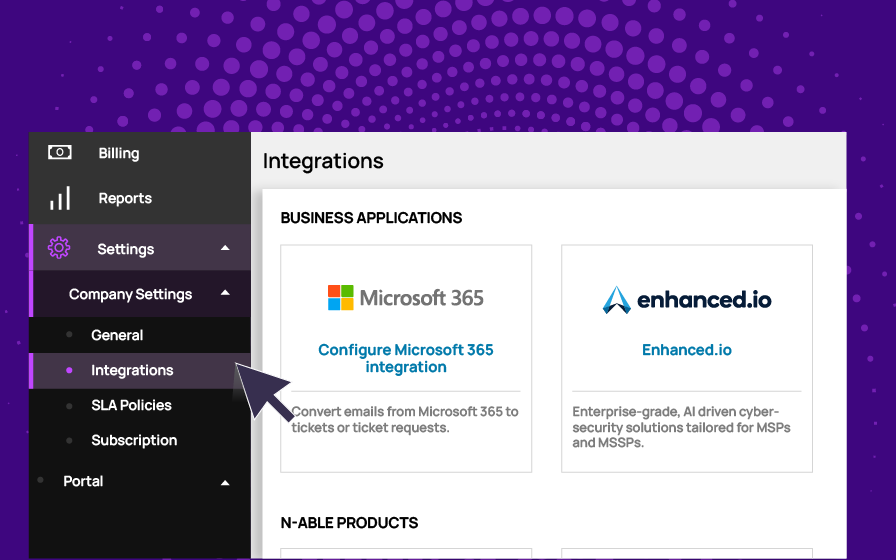Open the Reports menu item
This screenshot has height=560, width=896.
coord(125,198)
